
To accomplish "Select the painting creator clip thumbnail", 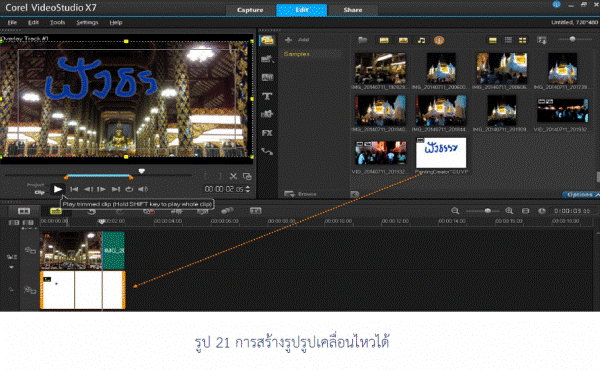I will click(441, 153).
